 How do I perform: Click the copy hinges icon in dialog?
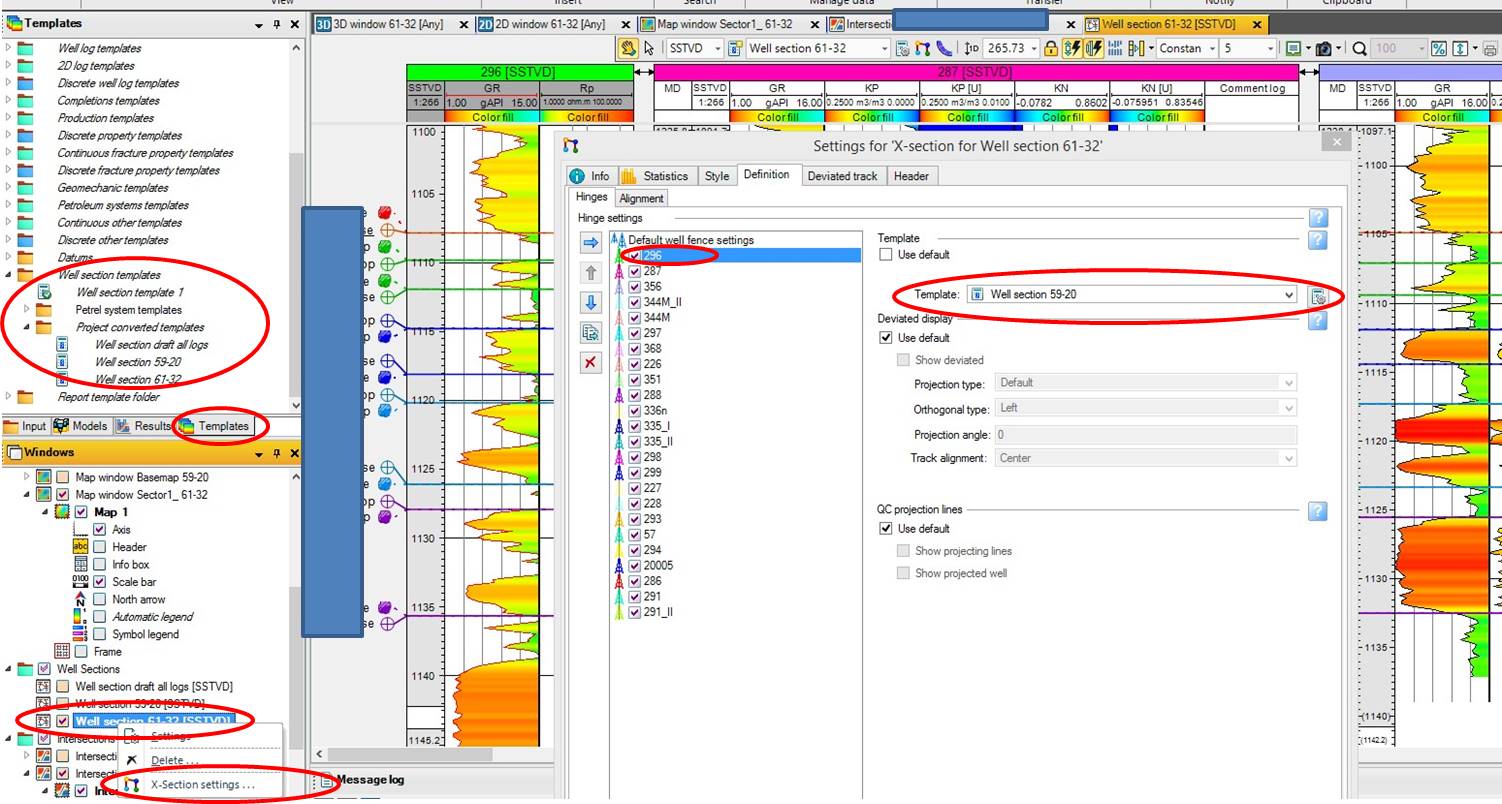(x=590, y=333)
